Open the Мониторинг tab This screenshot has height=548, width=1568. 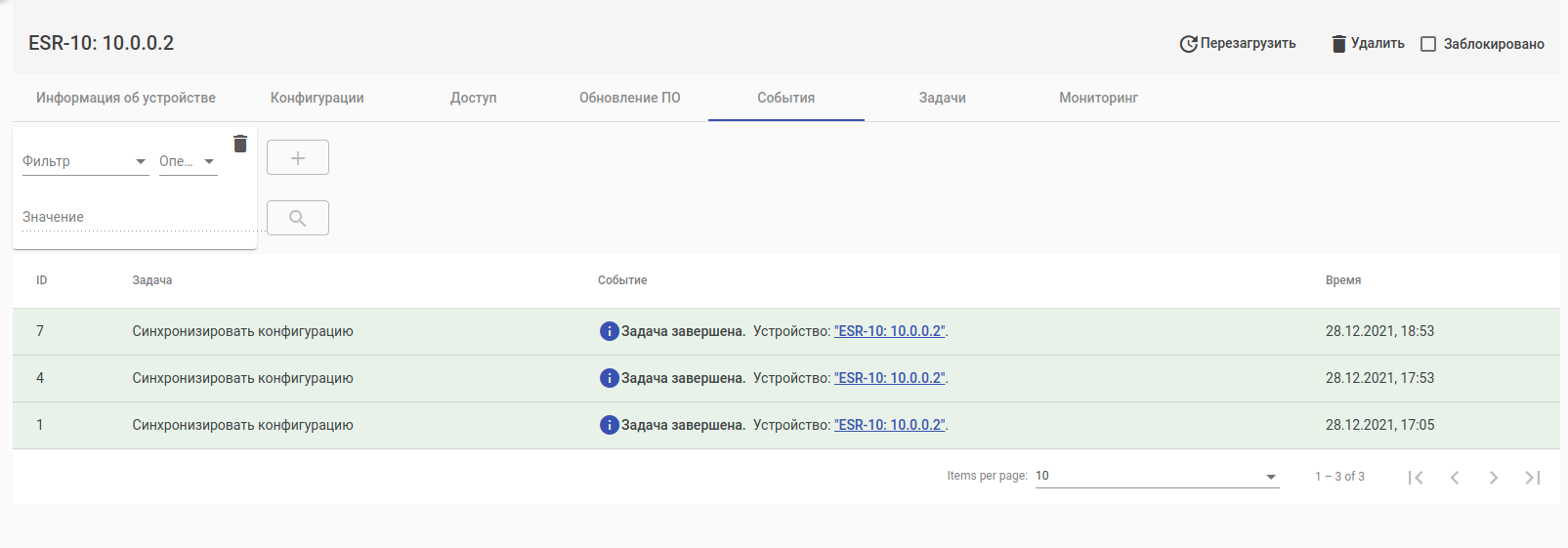point(1098,98)
